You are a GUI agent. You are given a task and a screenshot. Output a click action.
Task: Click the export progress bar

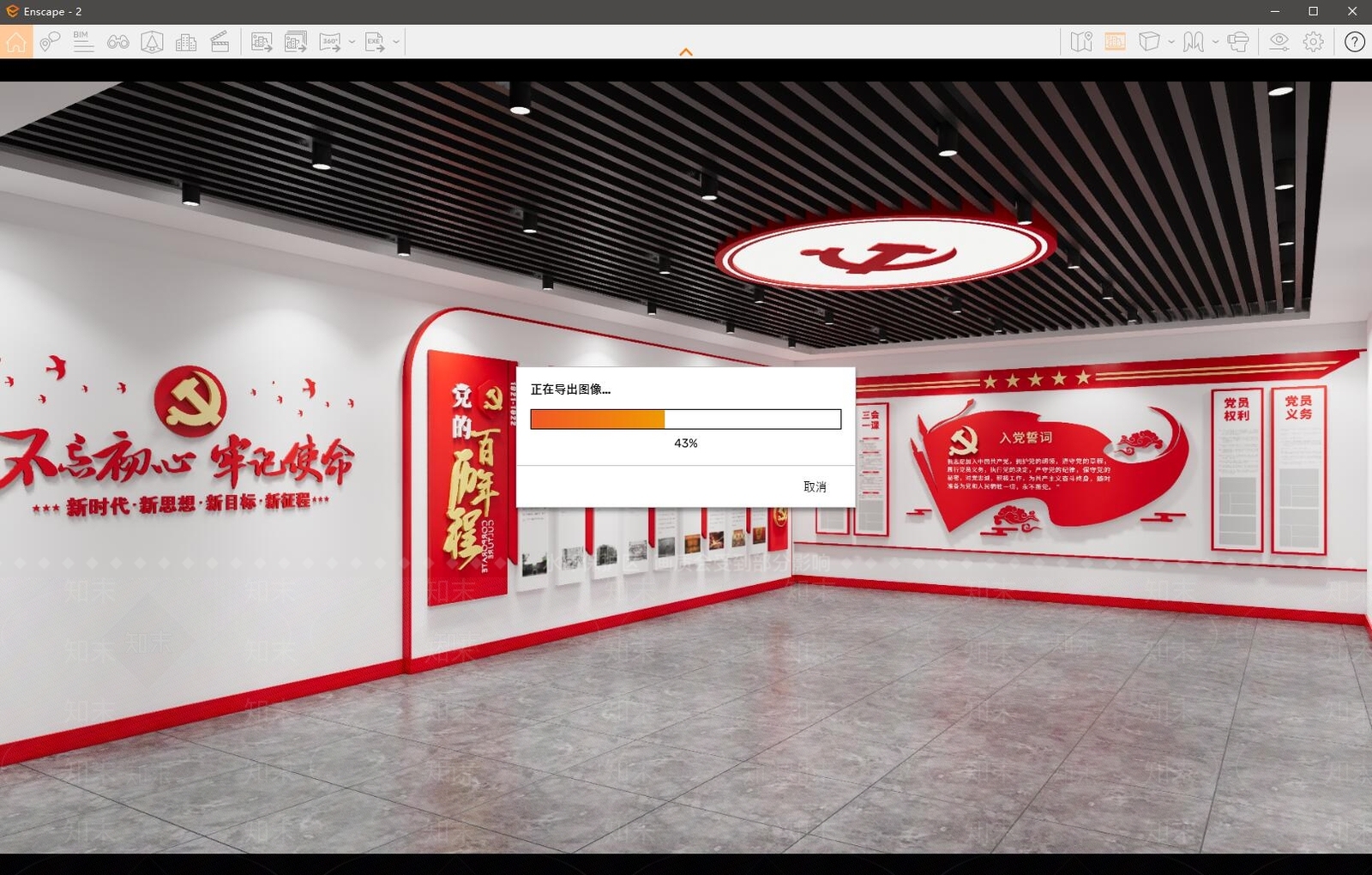pyautogui.click(x=686, y=419)
